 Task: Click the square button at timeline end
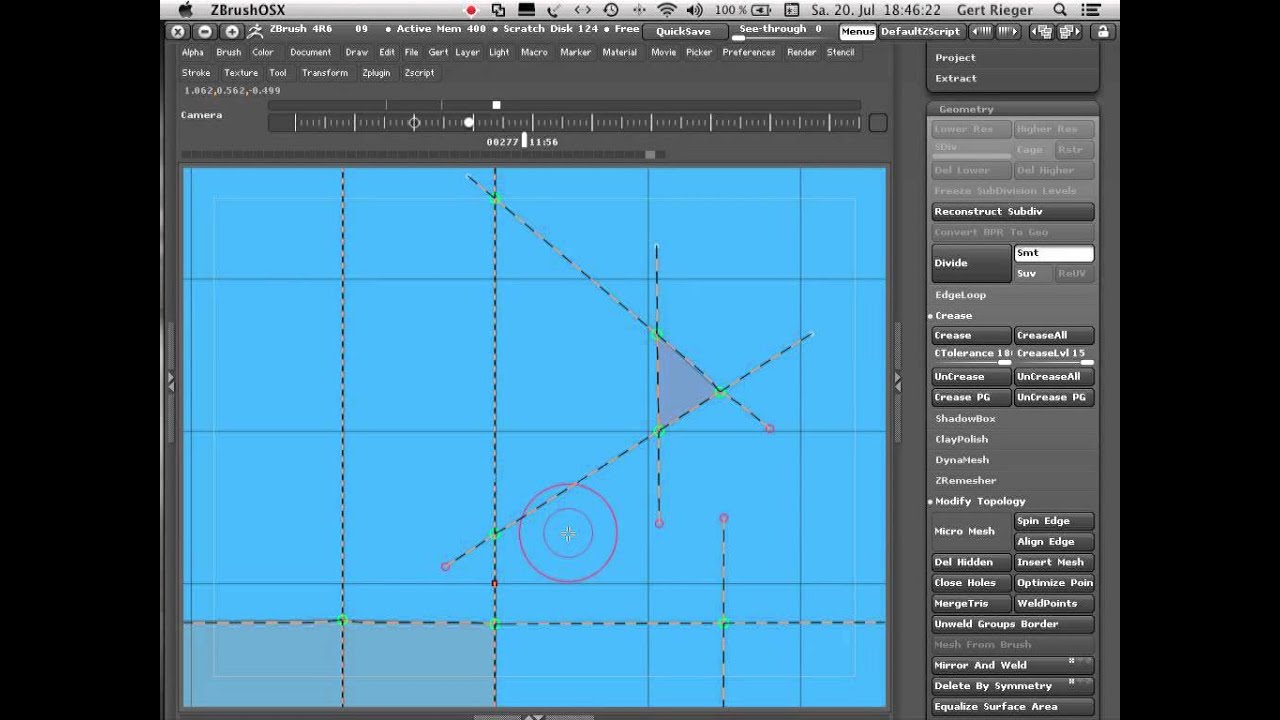click(x=877, y=123)
